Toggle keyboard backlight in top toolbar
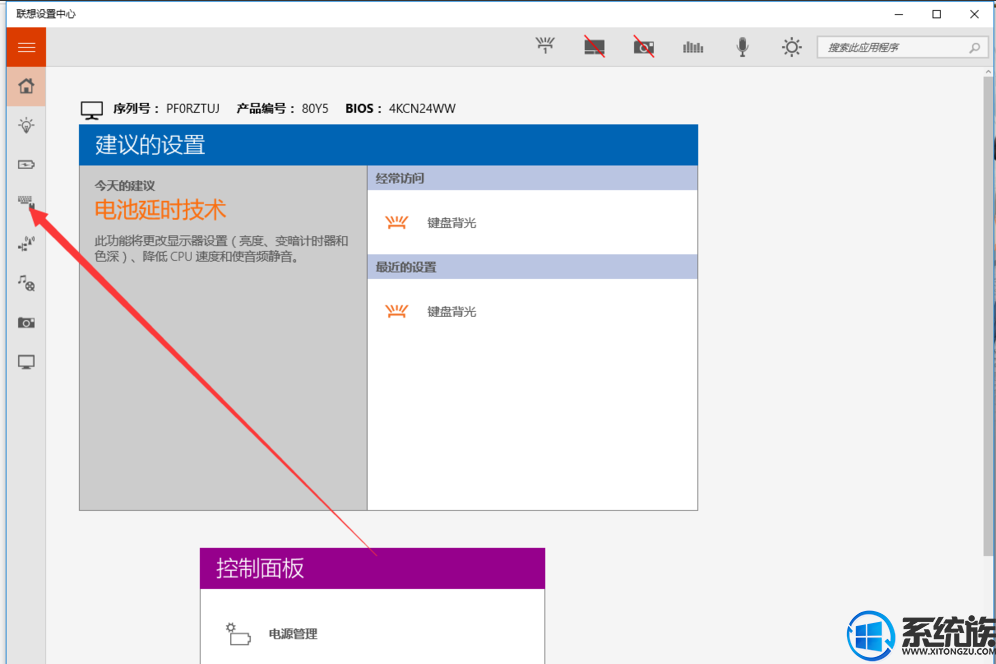Image resolution: width=996 pixels, height=664 pixels. coord(545,46)
